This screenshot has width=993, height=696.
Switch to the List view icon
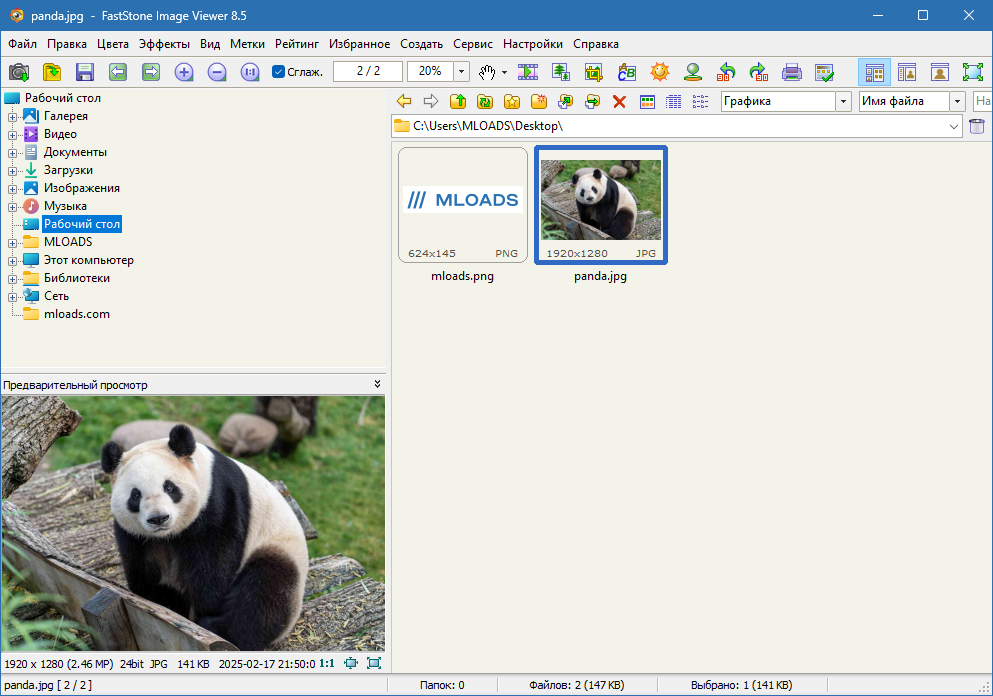point(700,101)
